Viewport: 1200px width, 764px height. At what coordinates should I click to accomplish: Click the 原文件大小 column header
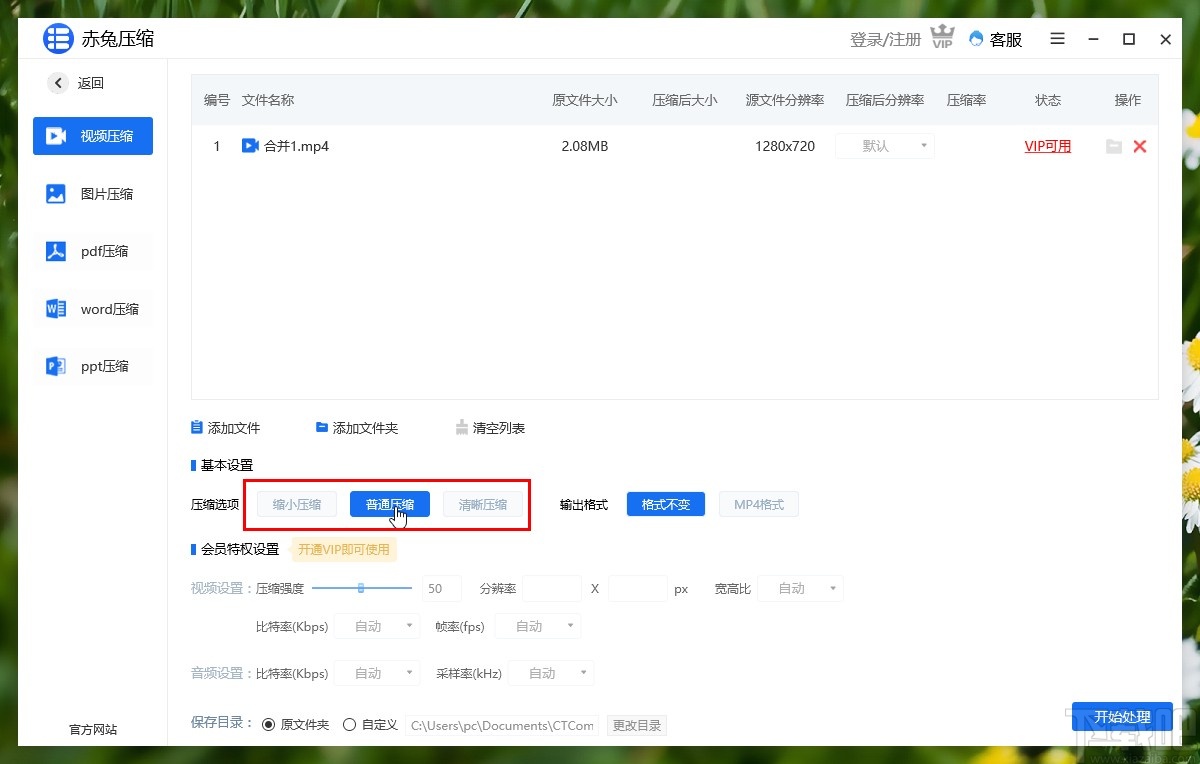585,100
